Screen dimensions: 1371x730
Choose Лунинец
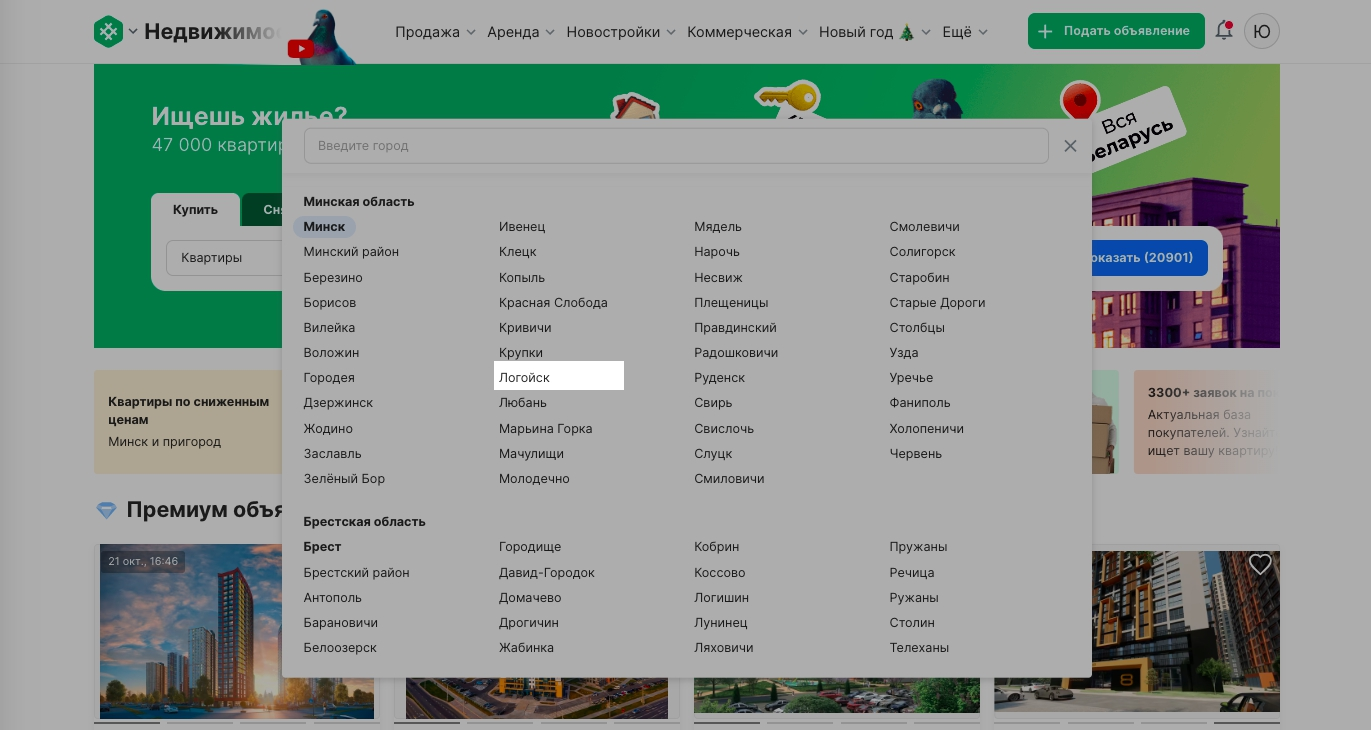720,623
